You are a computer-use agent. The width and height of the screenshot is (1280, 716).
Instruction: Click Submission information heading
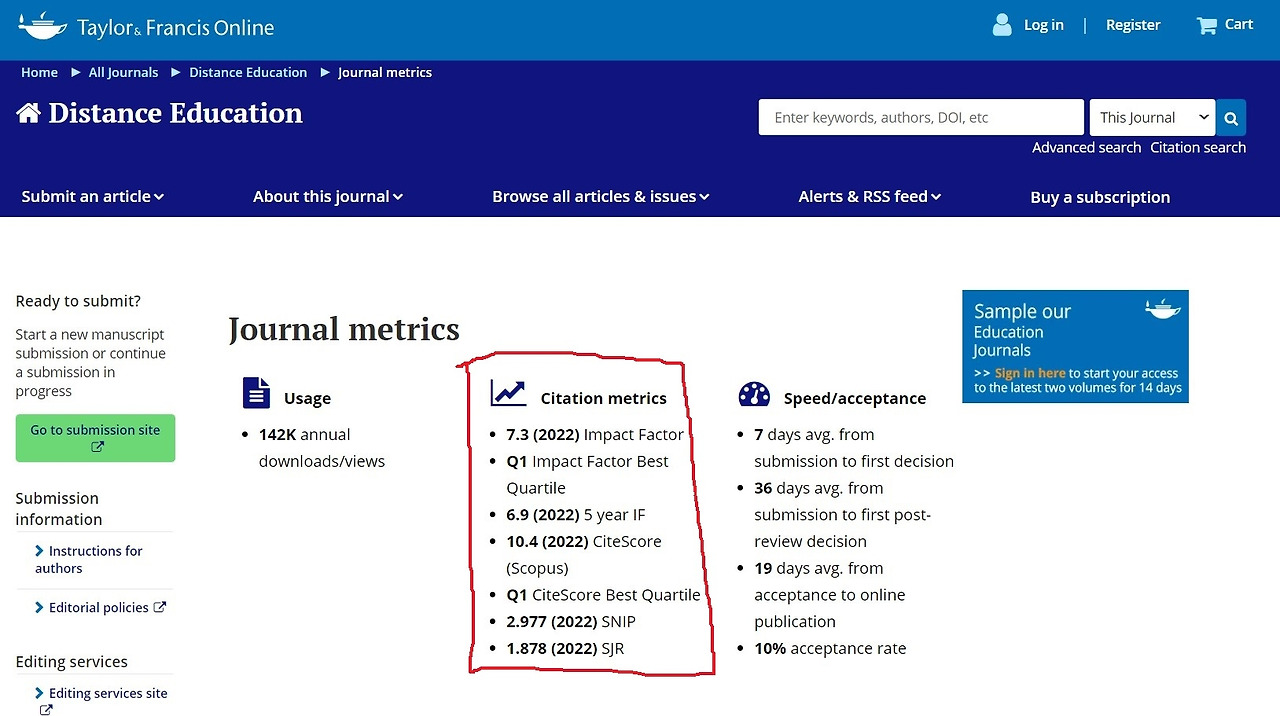click(x=59, y=508)
